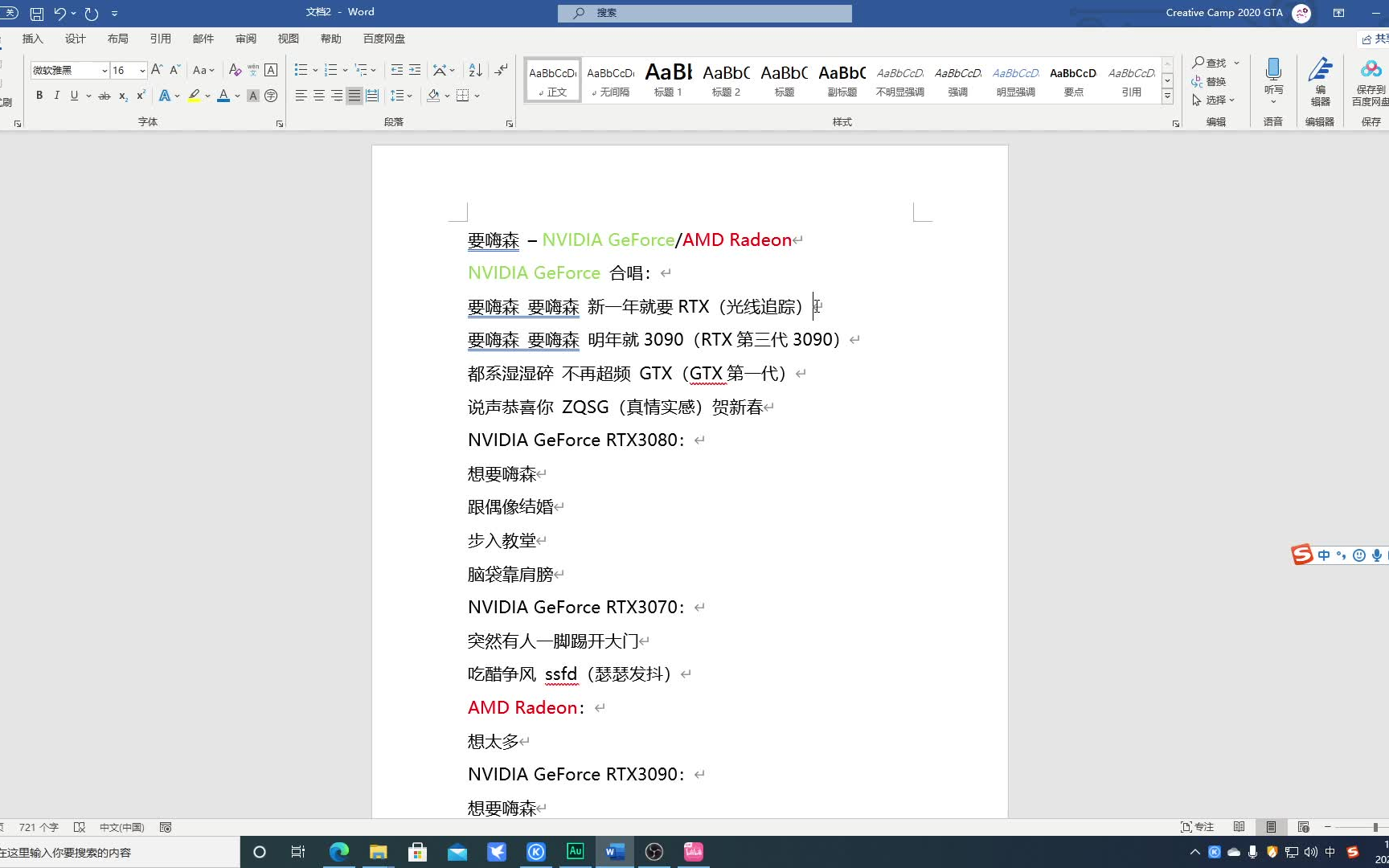Toggle underline formatting
Screen dimensions: 1389x868
point(74,96)
